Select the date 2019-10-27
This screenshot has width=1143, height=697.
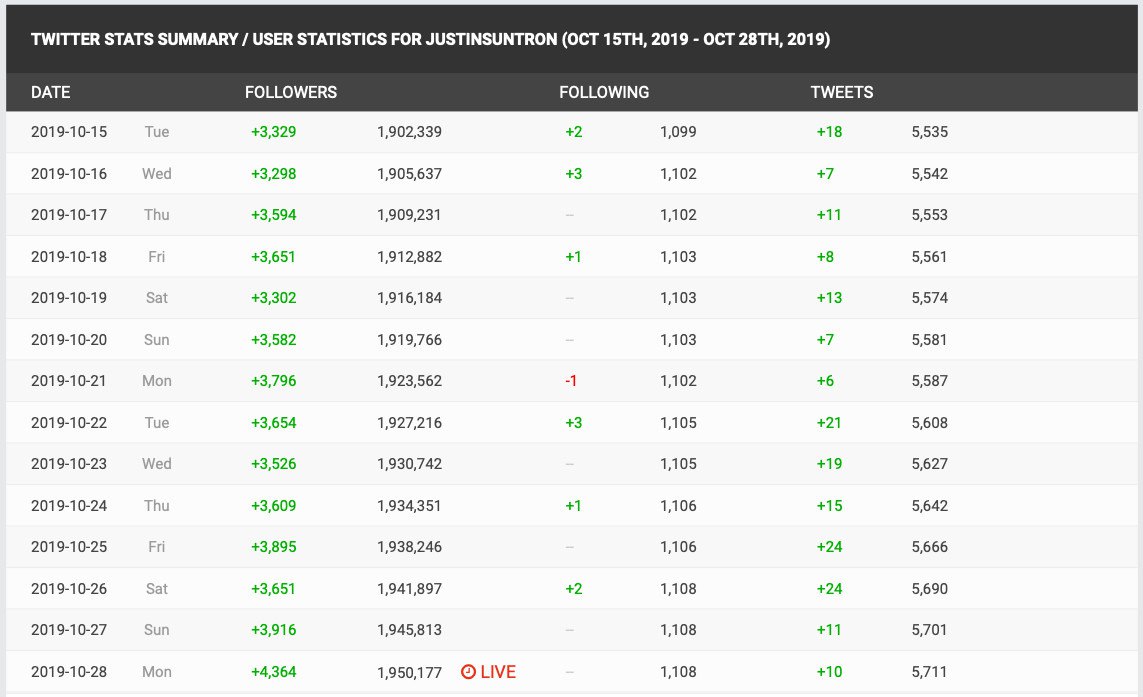coord(69,630)
